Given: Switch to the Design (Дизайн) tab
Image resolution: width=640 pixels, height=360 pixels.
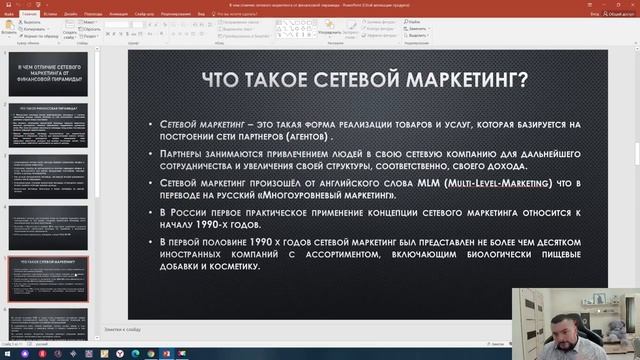Looking at the screenshot, I should [71, 14].
